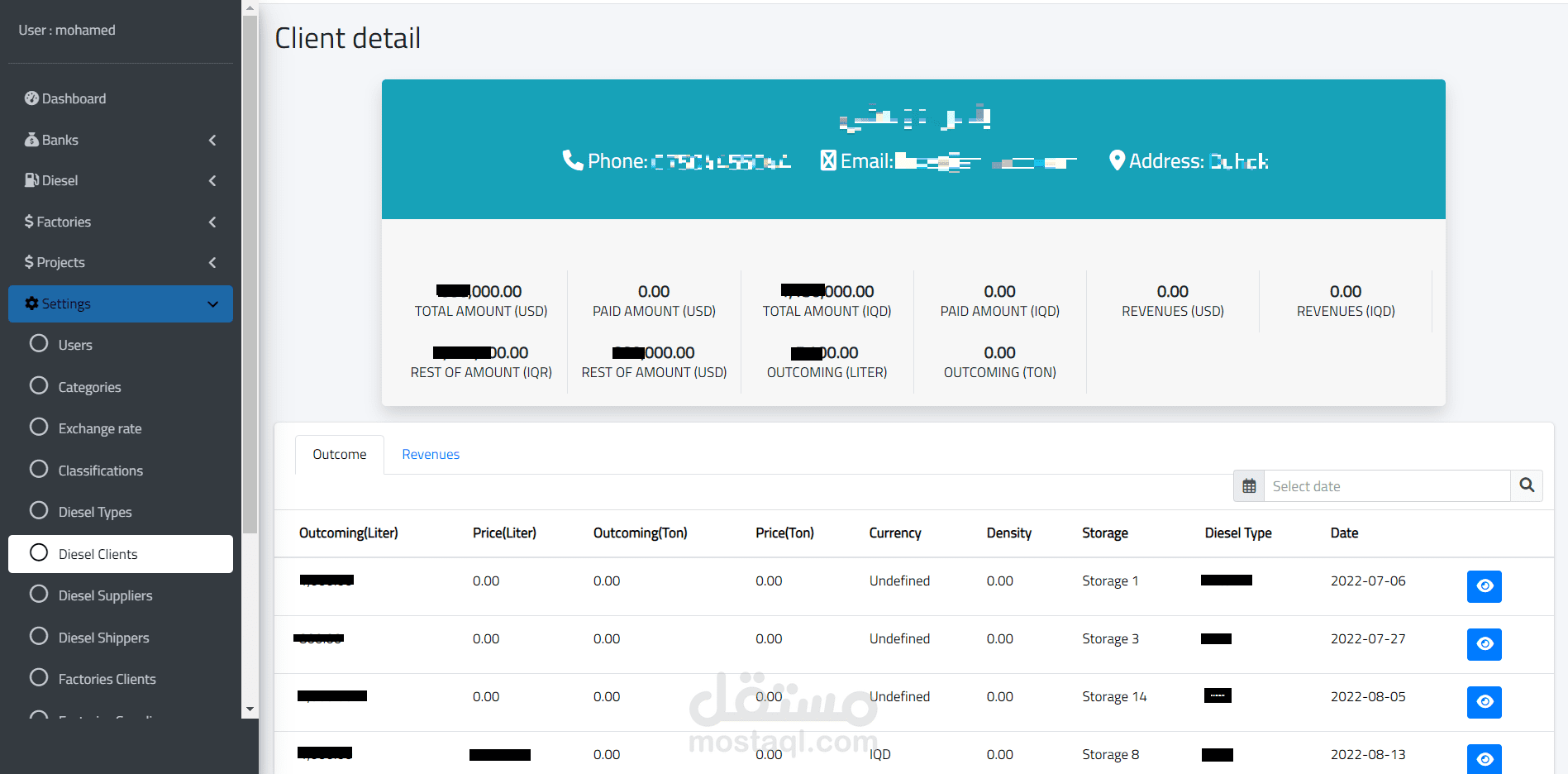Select the Categories circle icon
The height and width of the screenshot is (774, 1568).
39,385
